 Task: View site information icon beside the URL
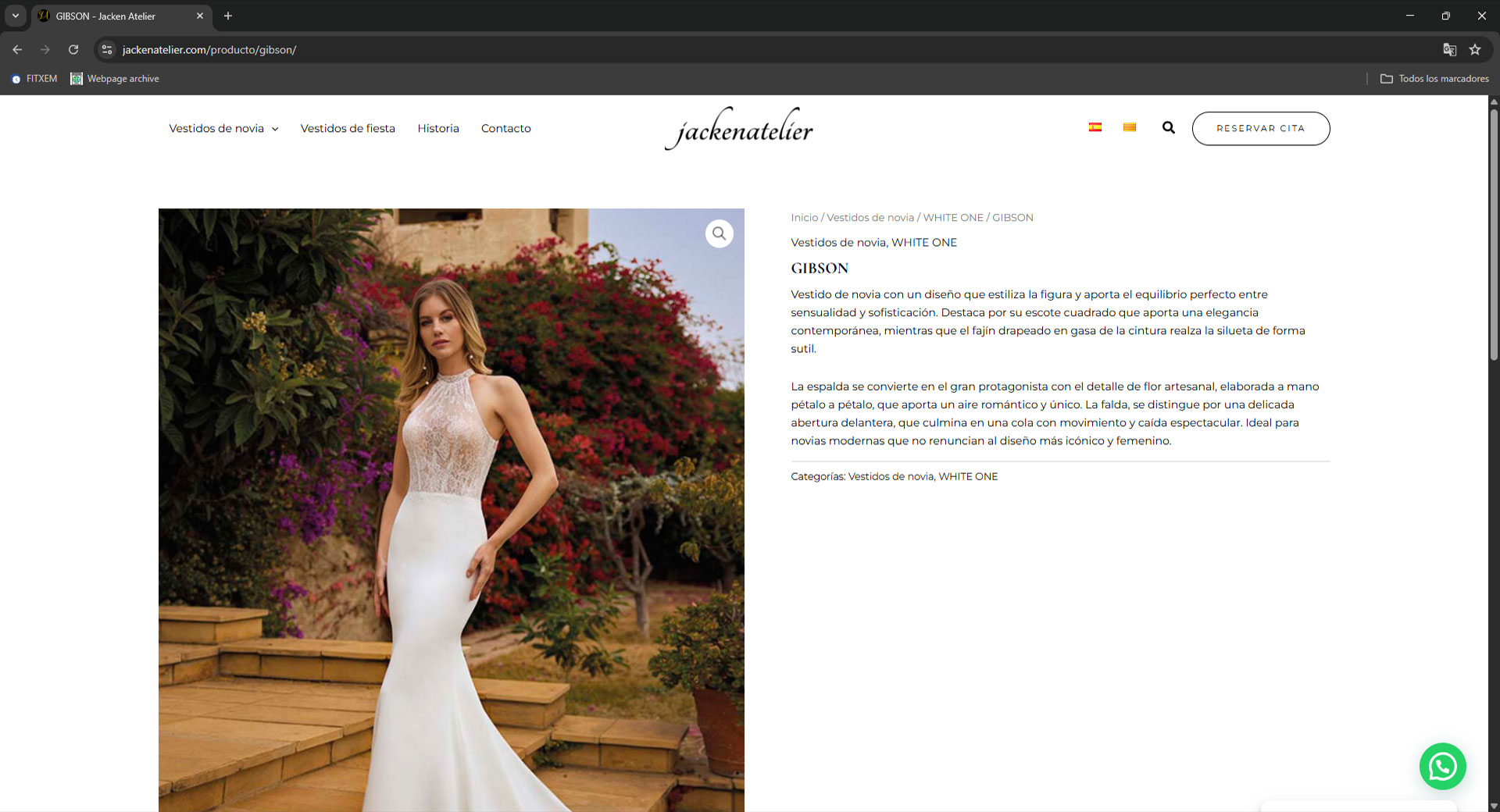tap(107, 50)
